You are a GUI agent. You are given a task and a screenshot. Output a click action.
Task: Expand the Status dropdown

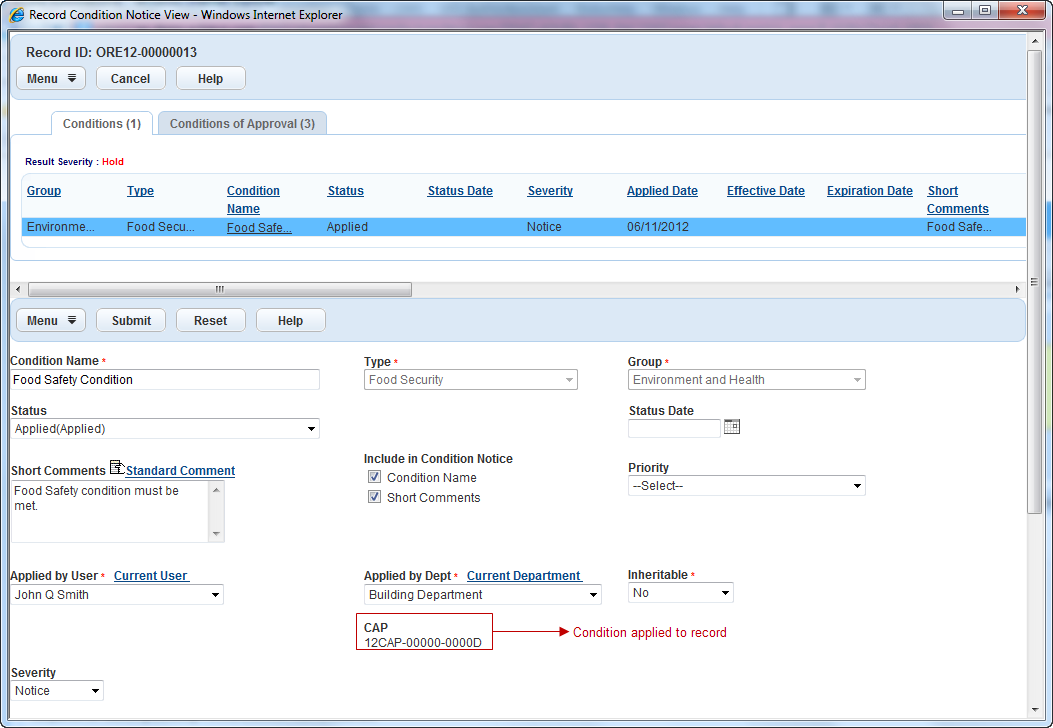pos(164,429)
